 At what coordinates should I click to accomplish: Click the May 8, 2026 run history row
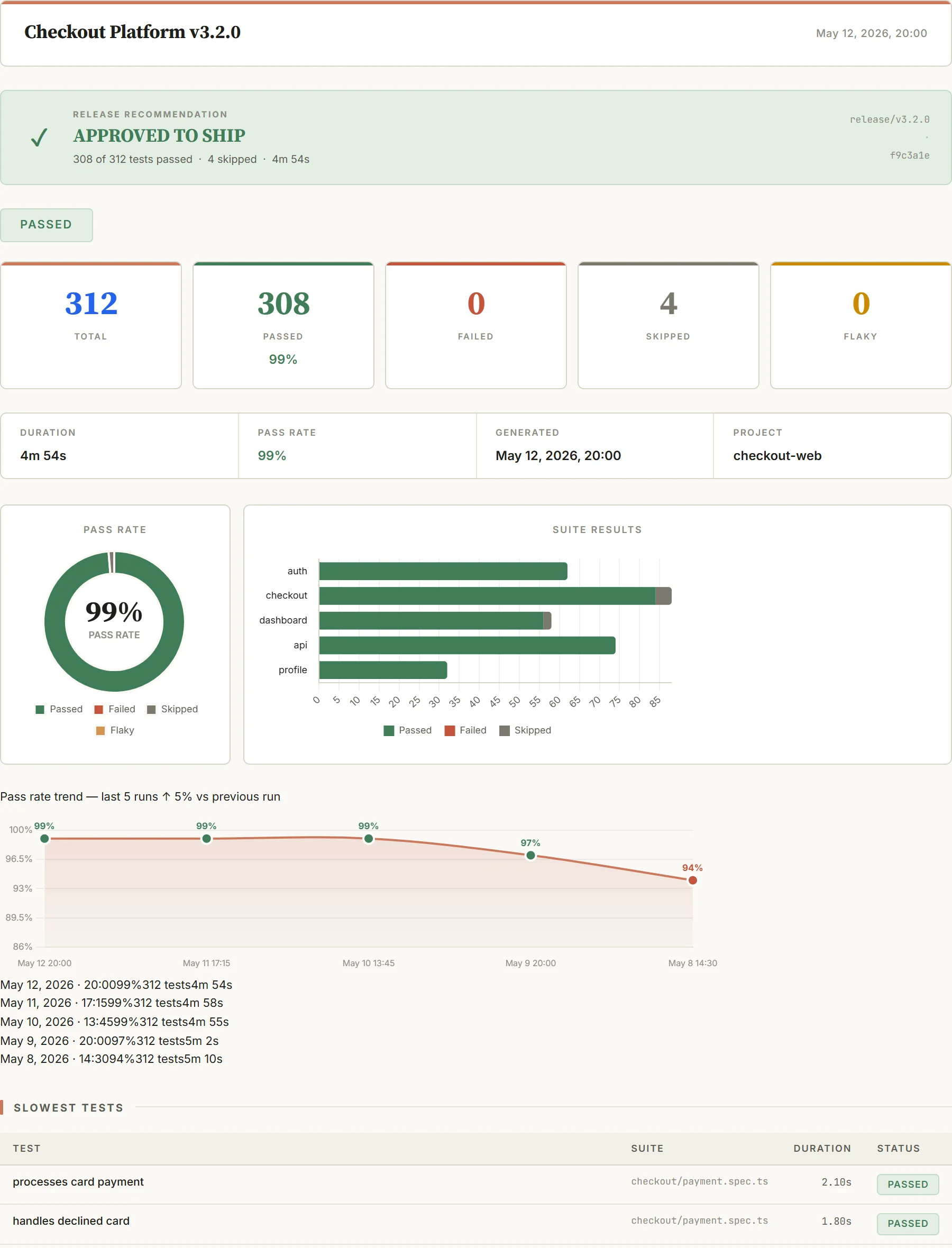(111, 1059)
